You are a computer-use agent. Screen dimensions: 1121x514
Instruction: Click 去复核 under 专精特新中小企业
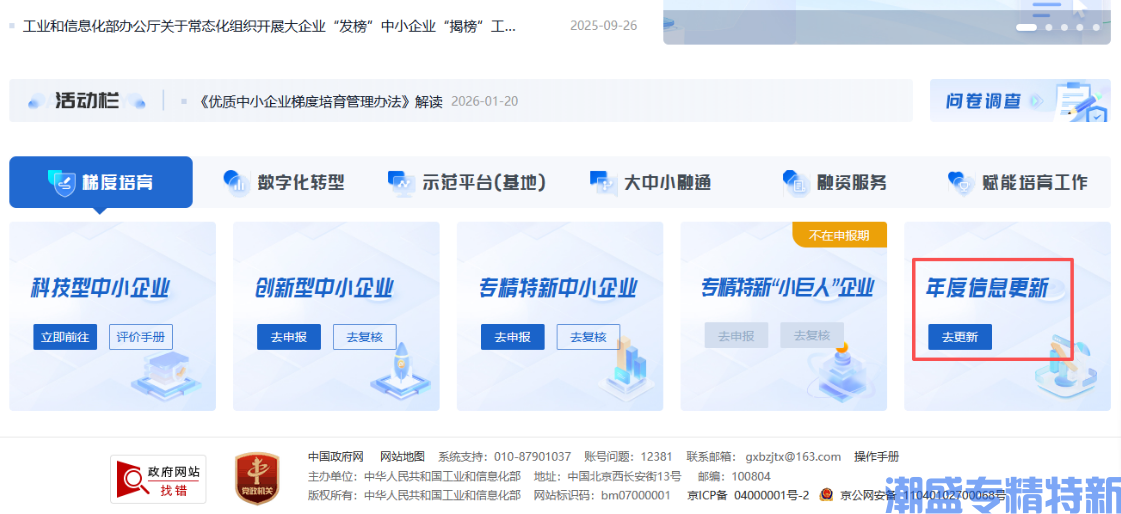pos(588,337)
